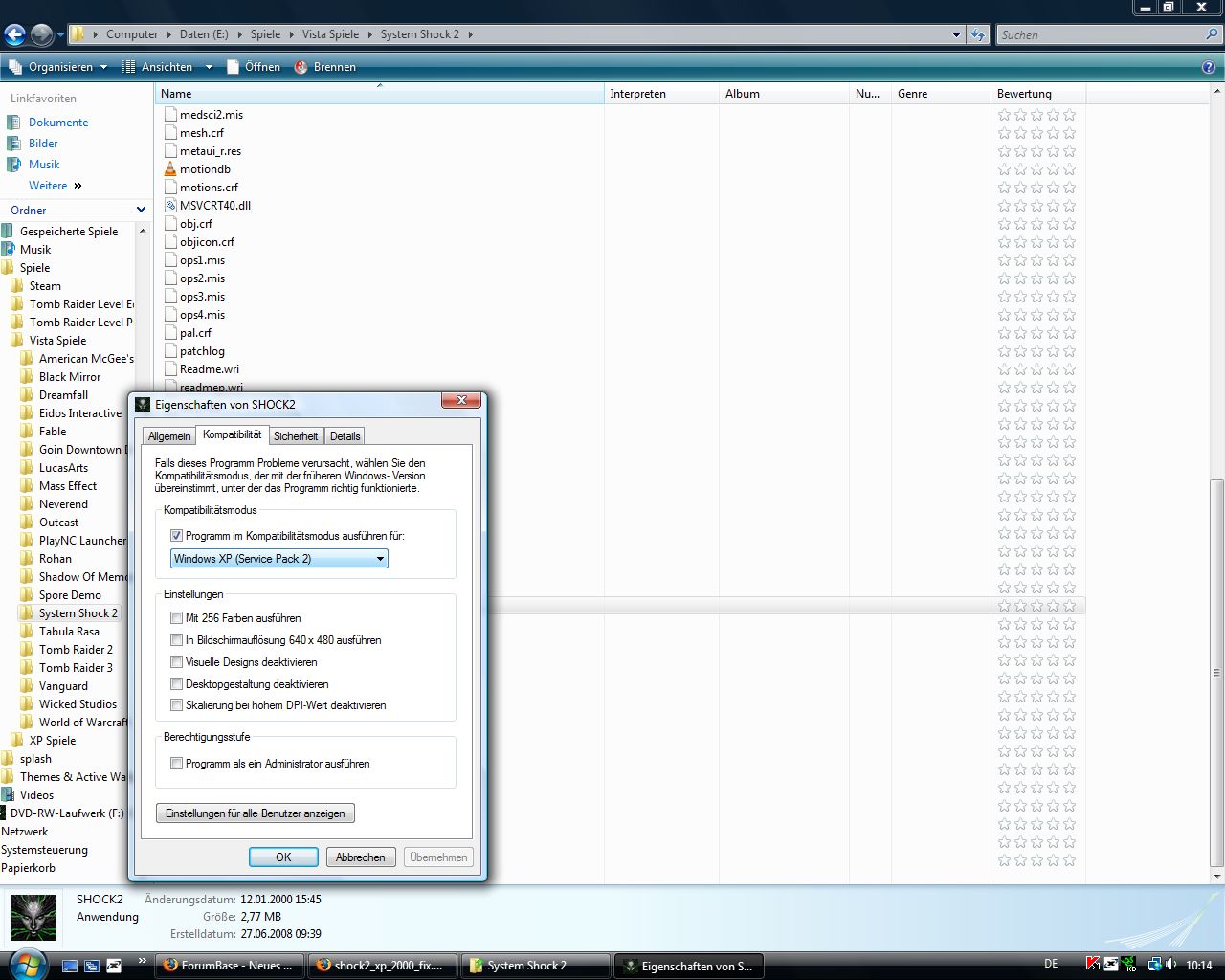1225x980 pixels.
Task: Click the Spiele breadcrumb segment
Action: coord(265,34)
